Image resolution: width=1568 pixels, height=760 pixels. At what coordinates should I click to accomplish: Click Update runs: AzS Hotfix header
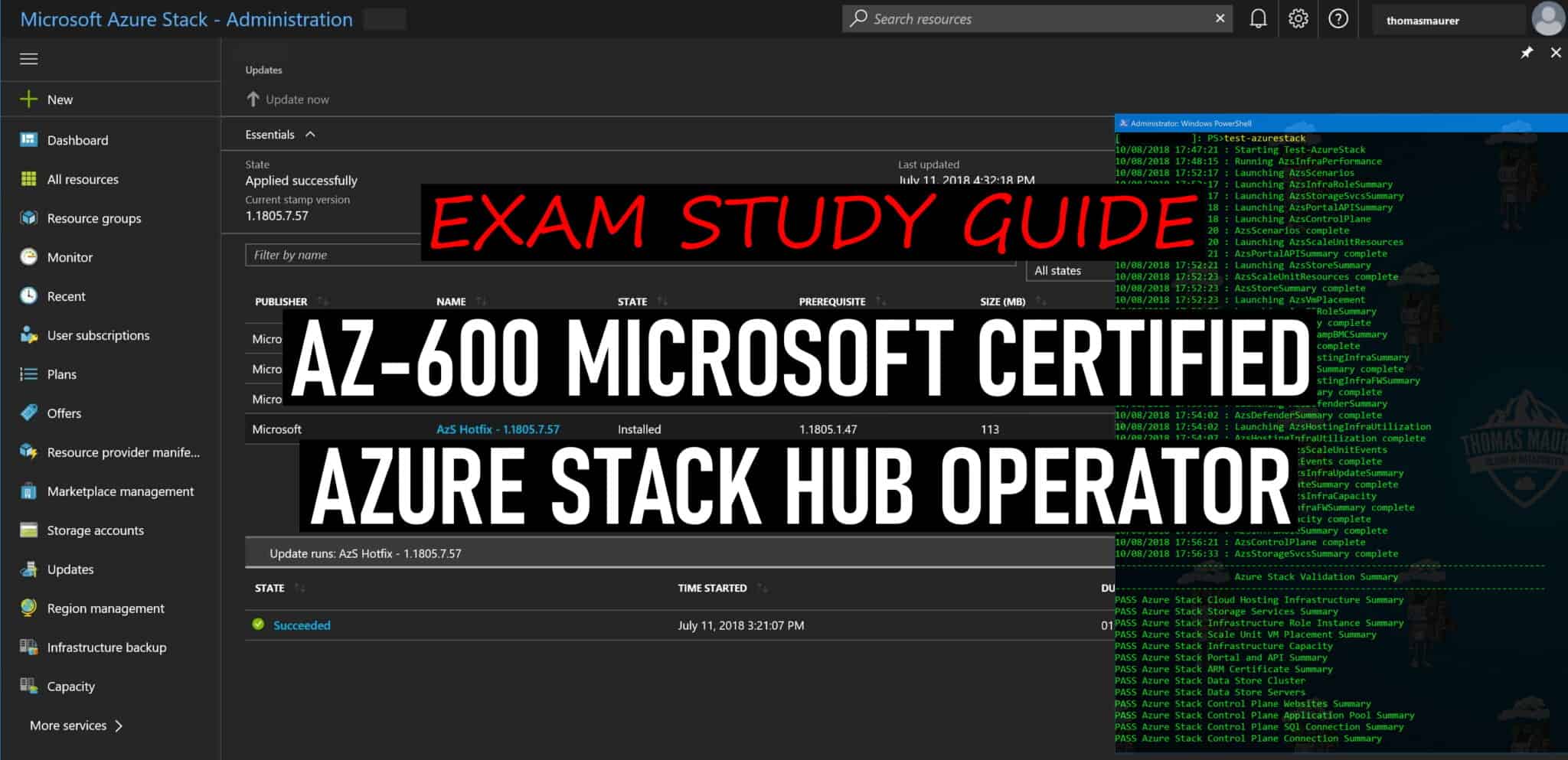pos(365,553)
